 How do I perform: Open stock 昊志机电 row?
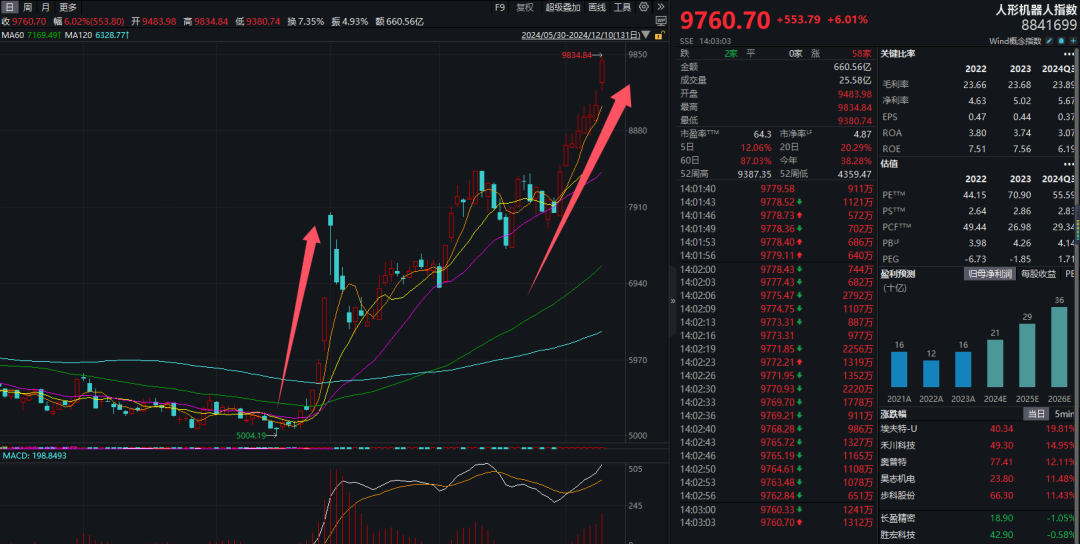[x=979, y=479]
